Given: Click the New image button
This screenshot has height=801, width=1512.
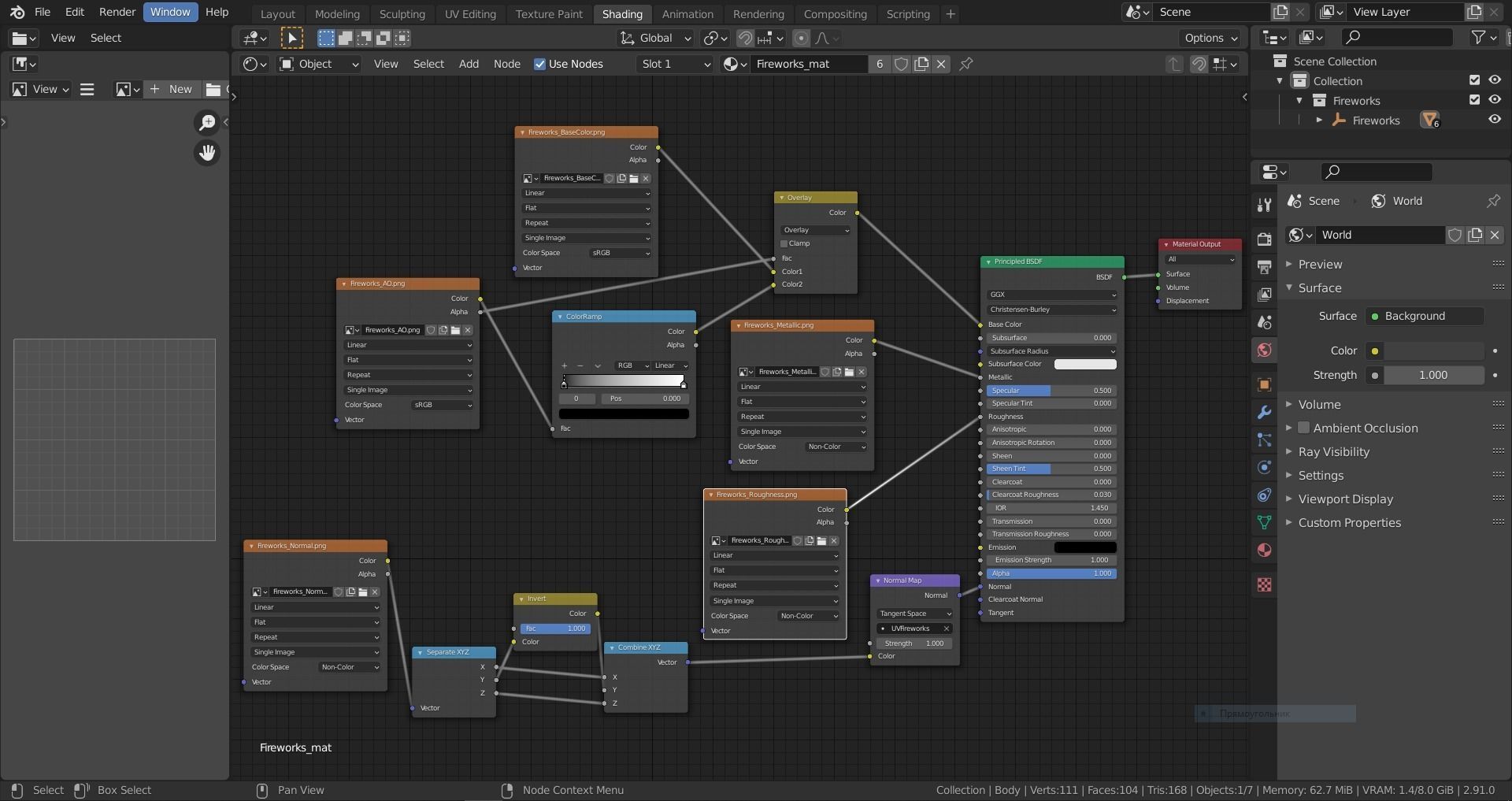Looking at the screenshot, I should 172,89.
